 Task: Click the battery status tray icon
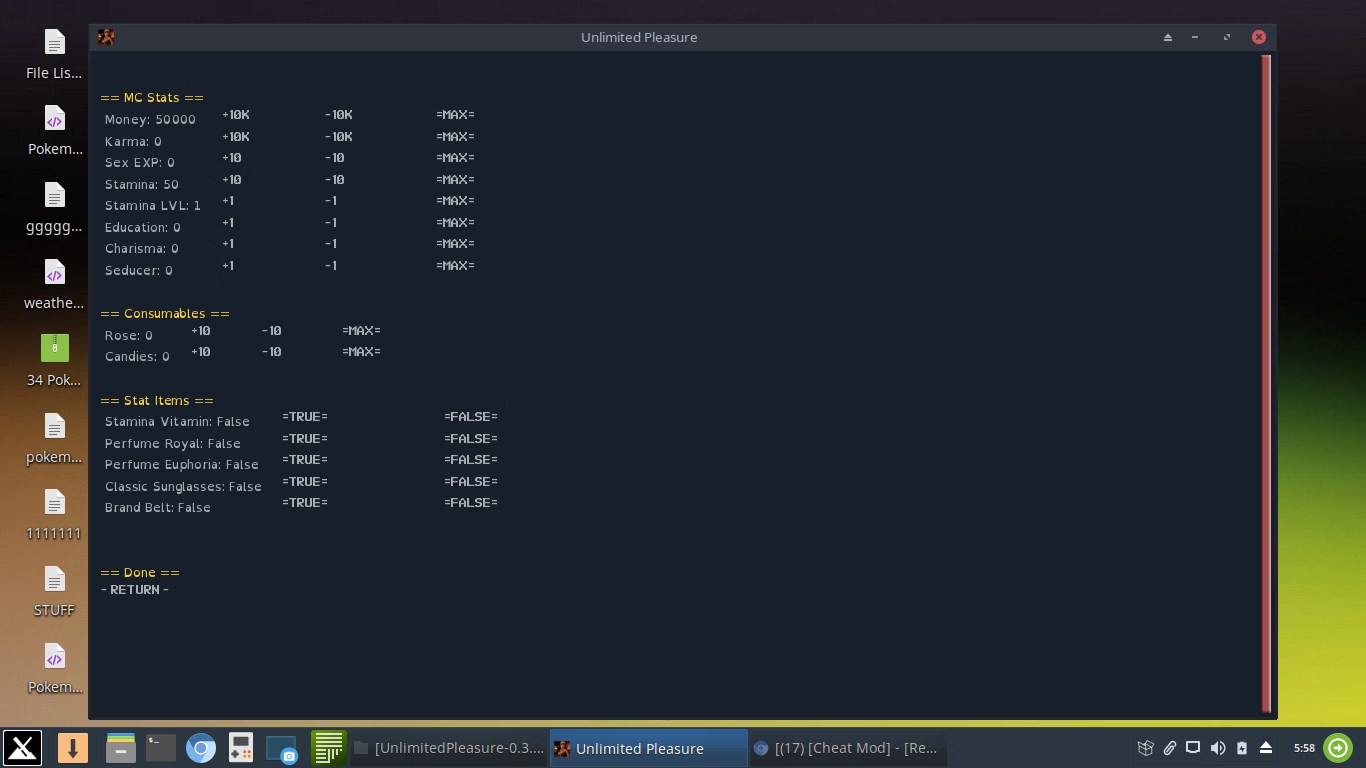1242,748
